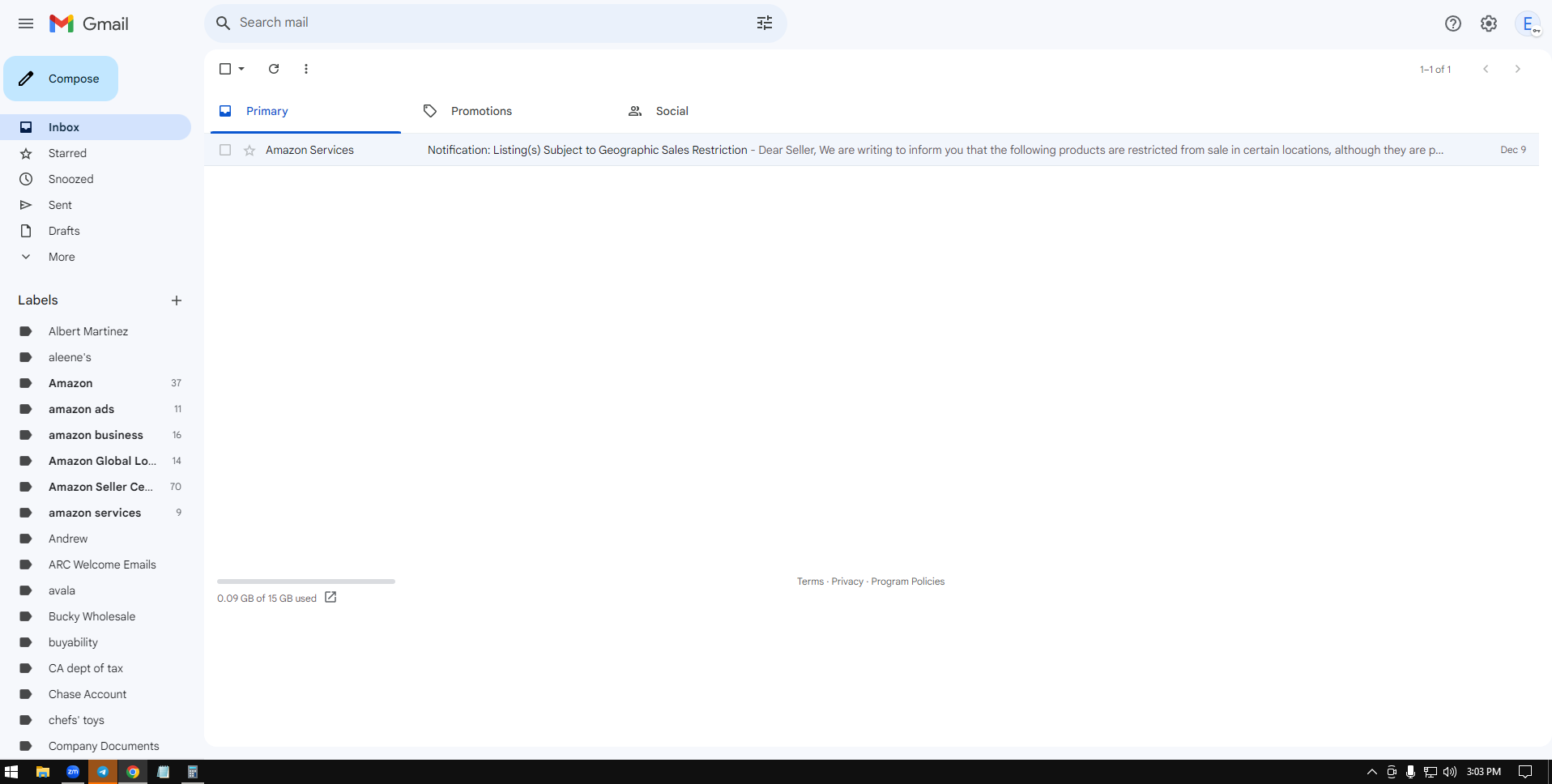The height and width of the screenshot is (784, 1552).
Task: Click the 0.09 GB of 15 GB used text
Action: pos(266,599)
